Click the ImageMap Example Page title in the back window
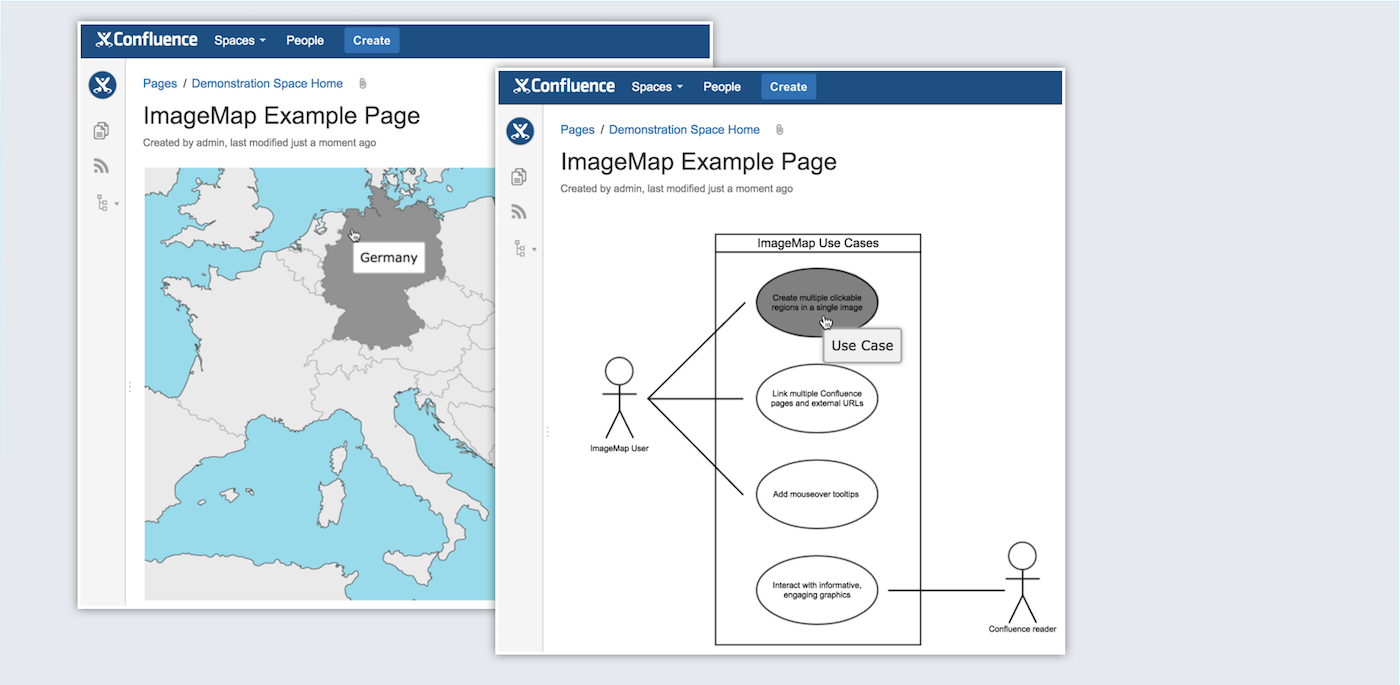1400x685 pixels. pos(281,116)
